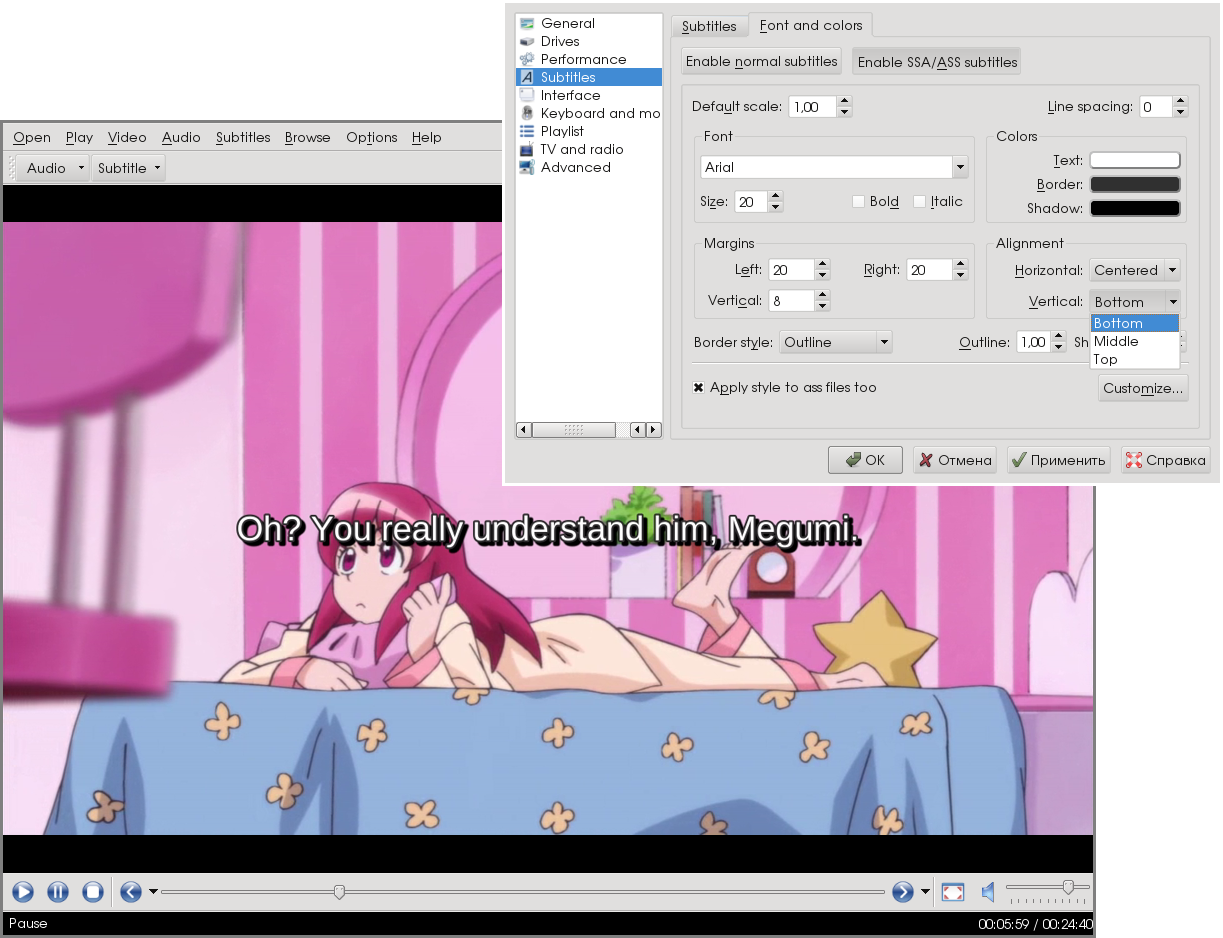The width and height of the screenshot is (1223, 938).
Task: Open the Subtitles menu in menu bar
Action: [243, 137]
